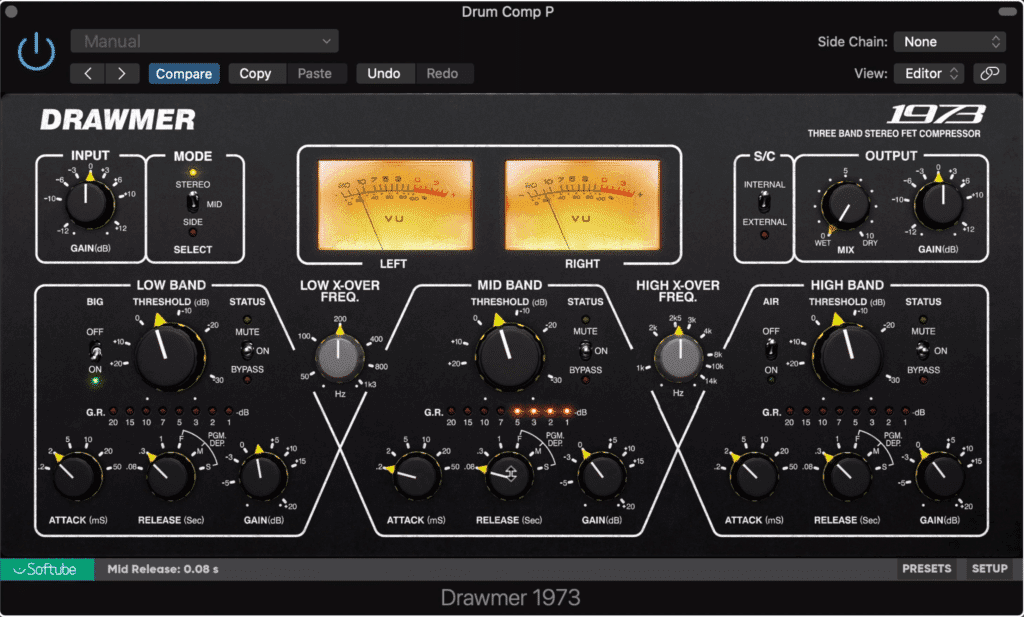Click the Compare button
Viewport: 1024px width, 617px height.
coord(184,74)
